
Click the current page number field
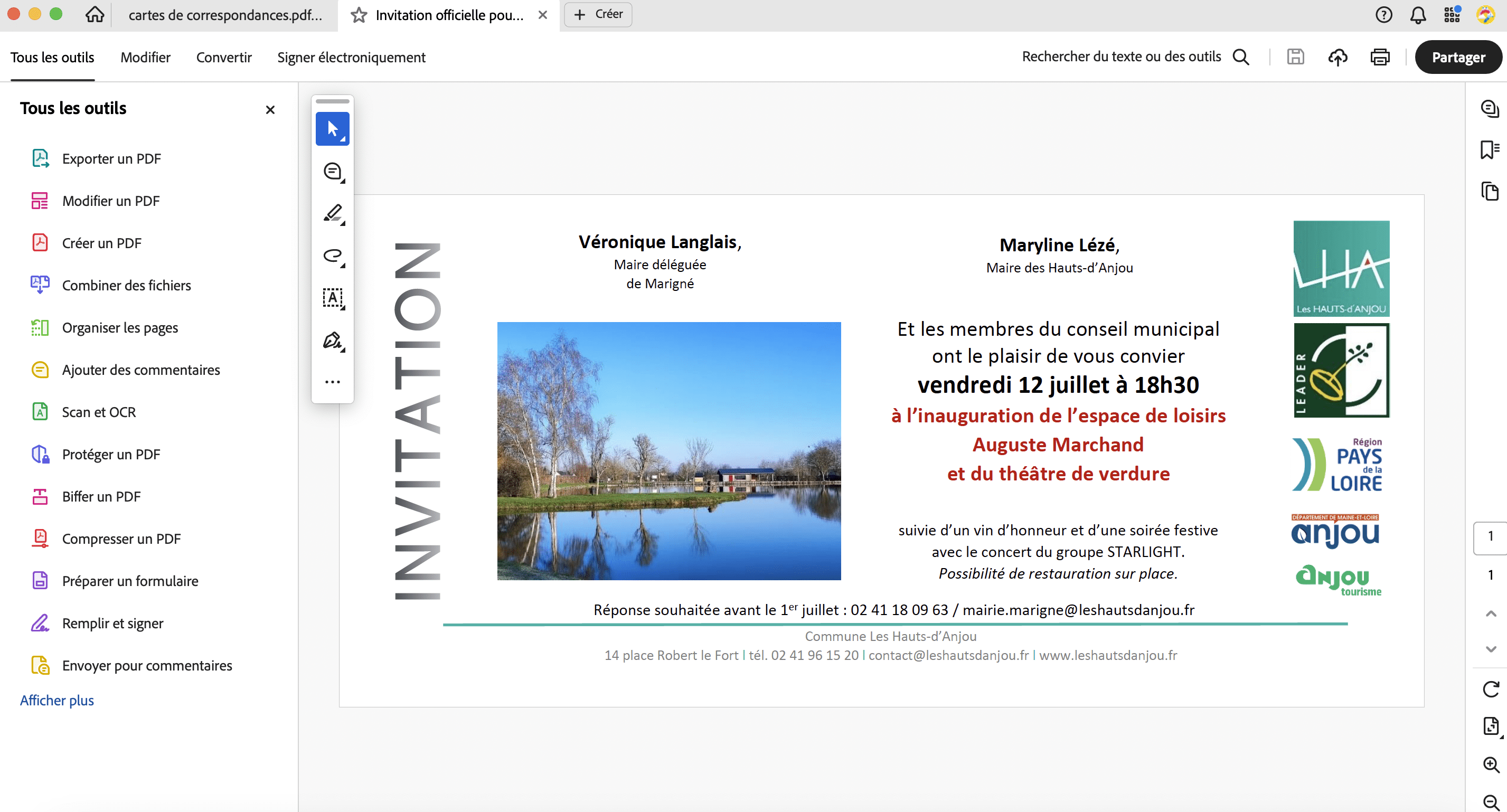click(1490, 536)
